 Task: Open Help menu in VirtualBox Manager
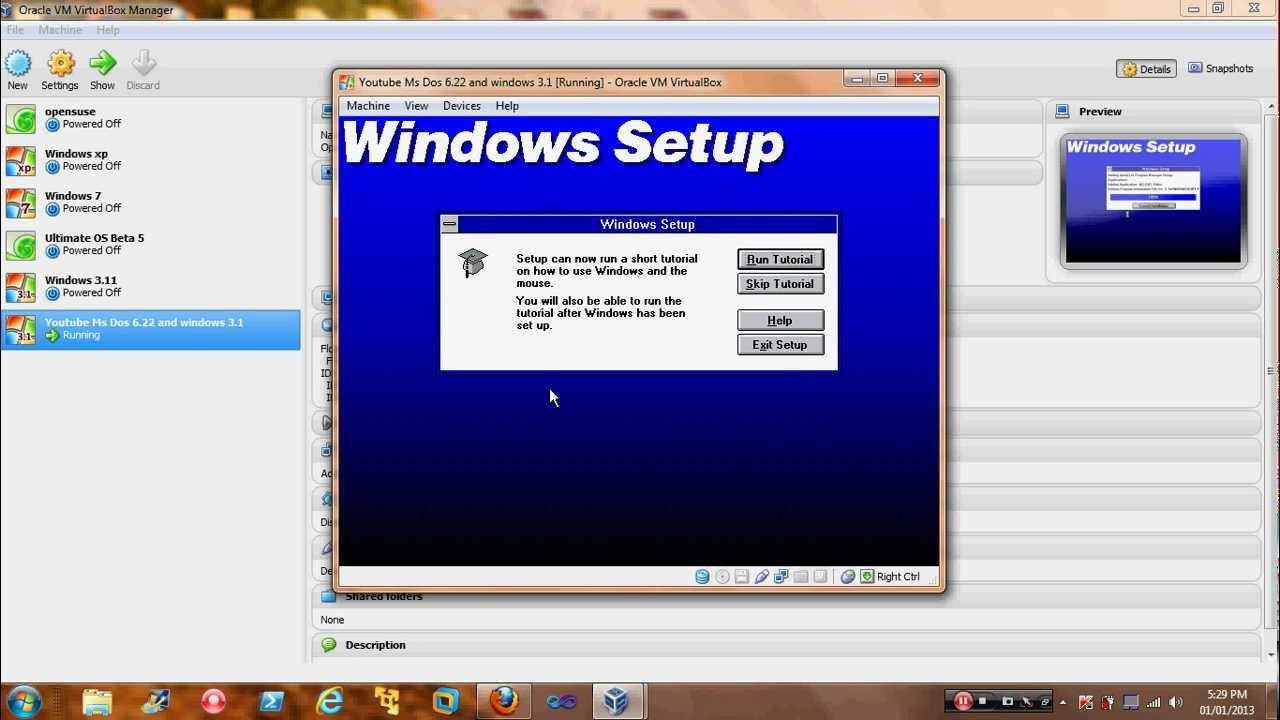[x=108, y=30]
